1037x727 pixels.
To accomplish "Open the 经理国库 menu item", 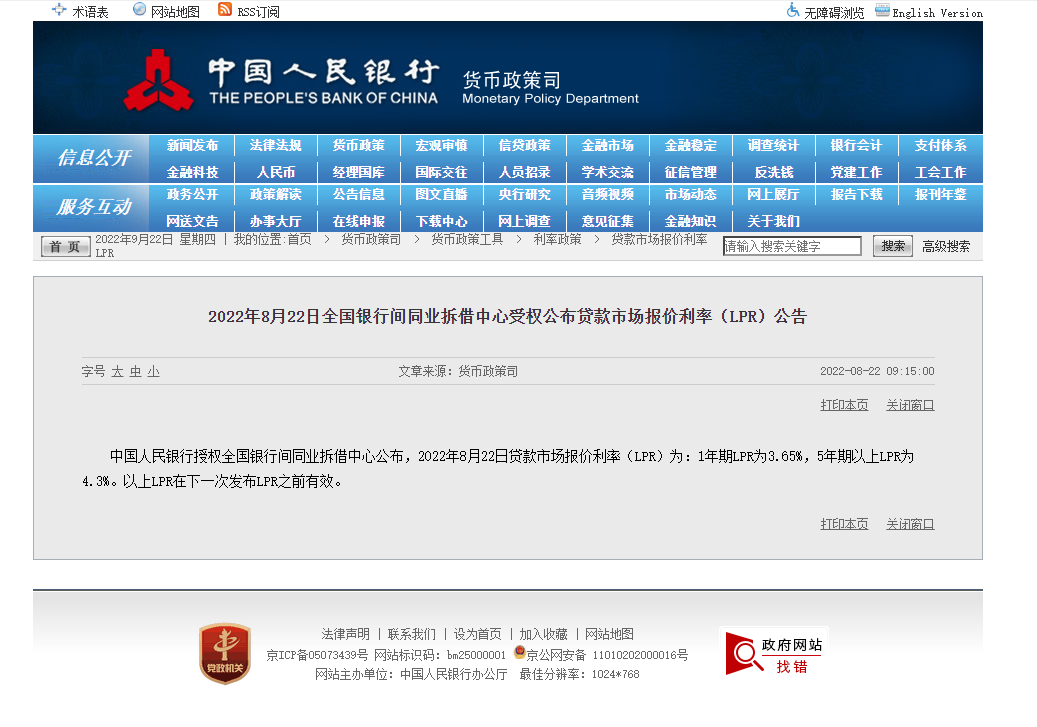I will pyautogui.click(x=358, y=173).
